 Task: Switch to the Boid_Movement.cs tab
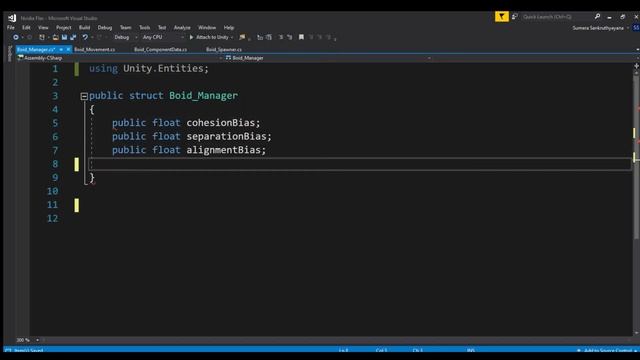click(x=95, y=49)
